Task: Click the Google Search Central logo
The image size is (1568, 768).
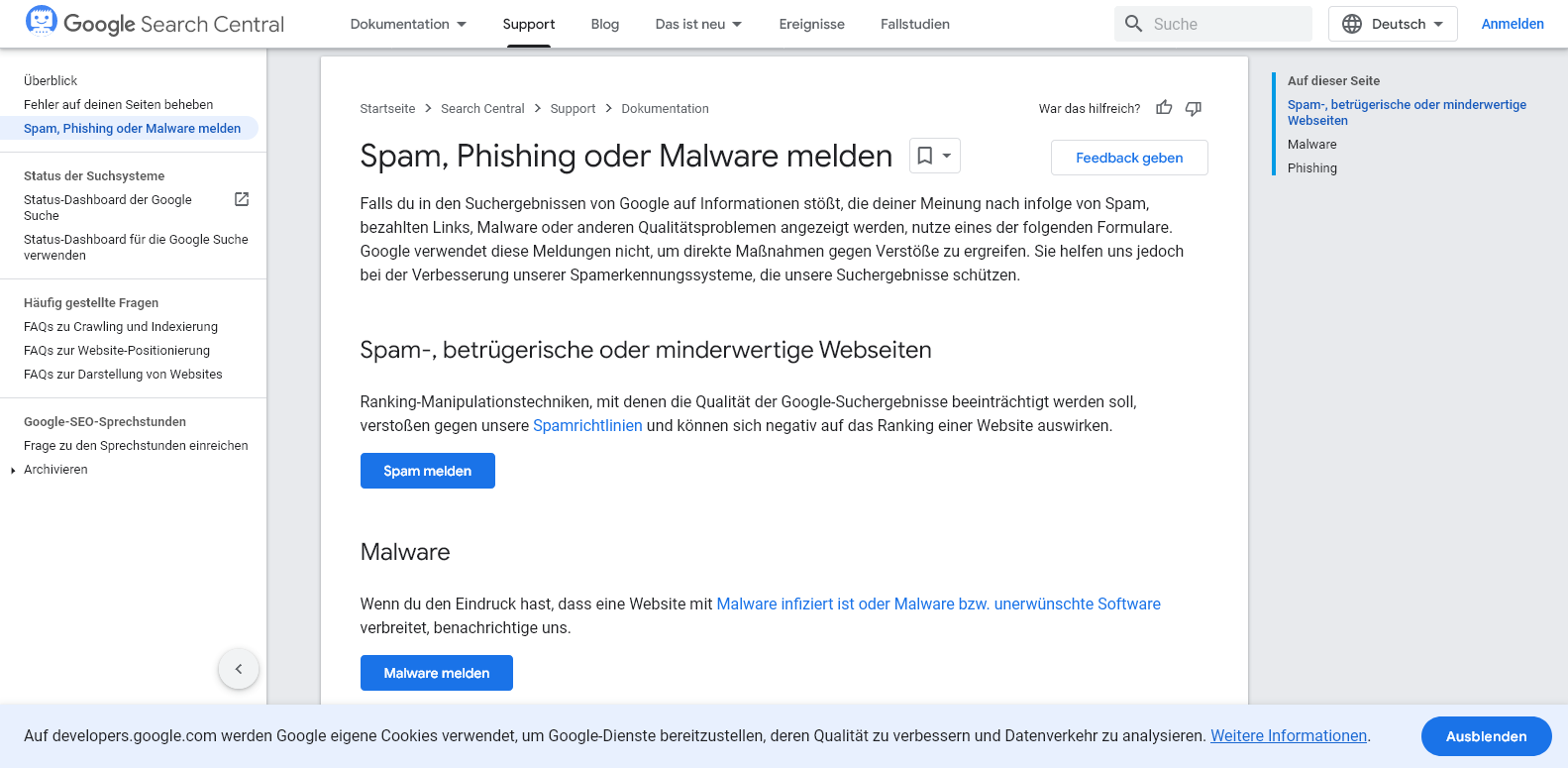Action: pyautogui.click(x=155, y=24)
